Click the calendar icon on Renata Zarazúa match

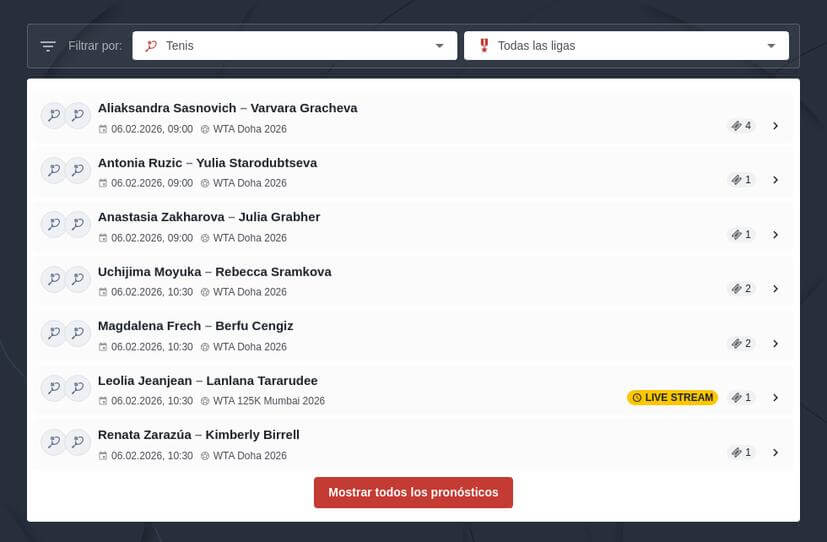coord(103,456)
